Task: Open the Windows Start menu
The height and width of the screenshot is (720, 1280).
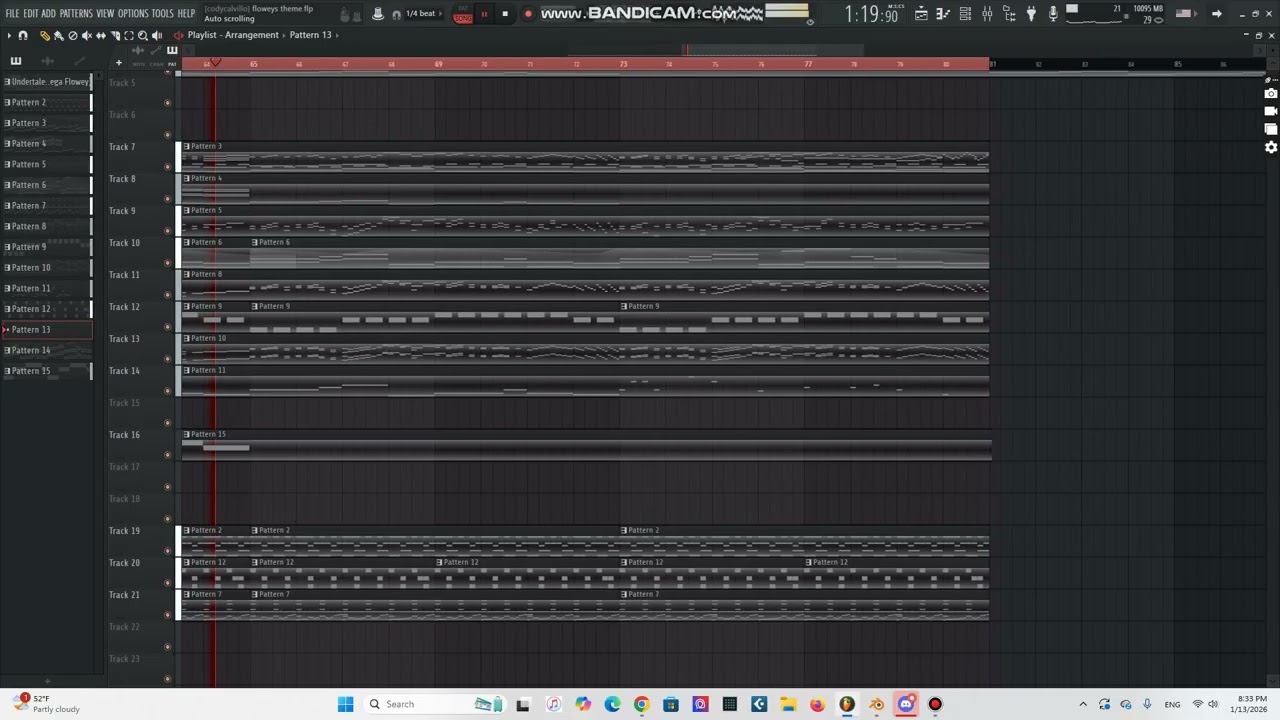Action: [346, 704]
